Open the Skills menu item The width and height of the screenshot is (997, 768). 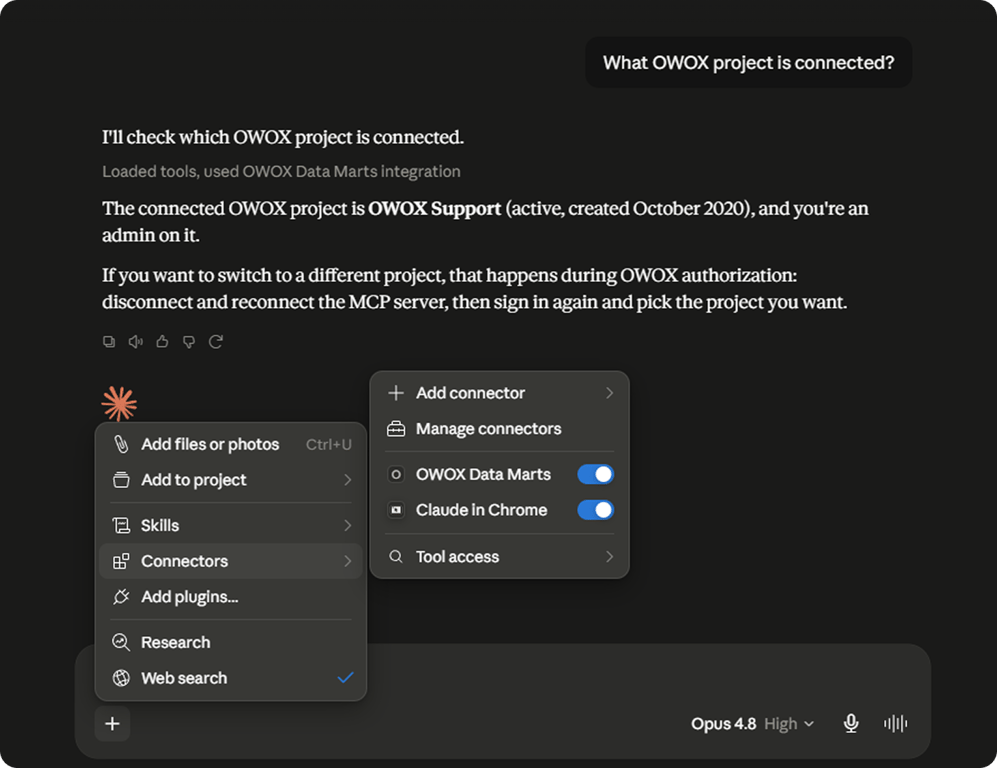[231, 525]
